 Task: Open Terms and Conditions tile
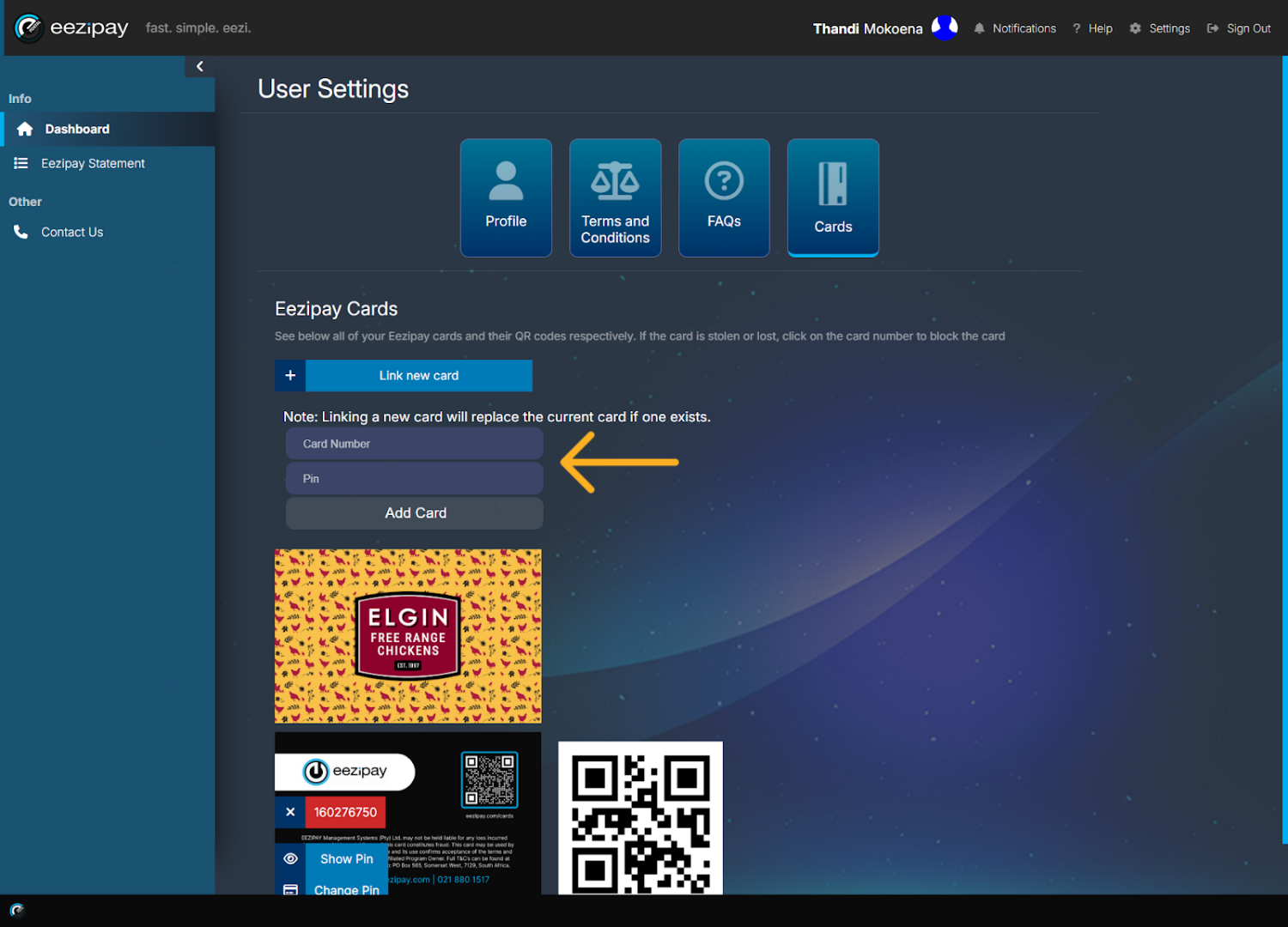pyautogui.click(x=615, y=197)
